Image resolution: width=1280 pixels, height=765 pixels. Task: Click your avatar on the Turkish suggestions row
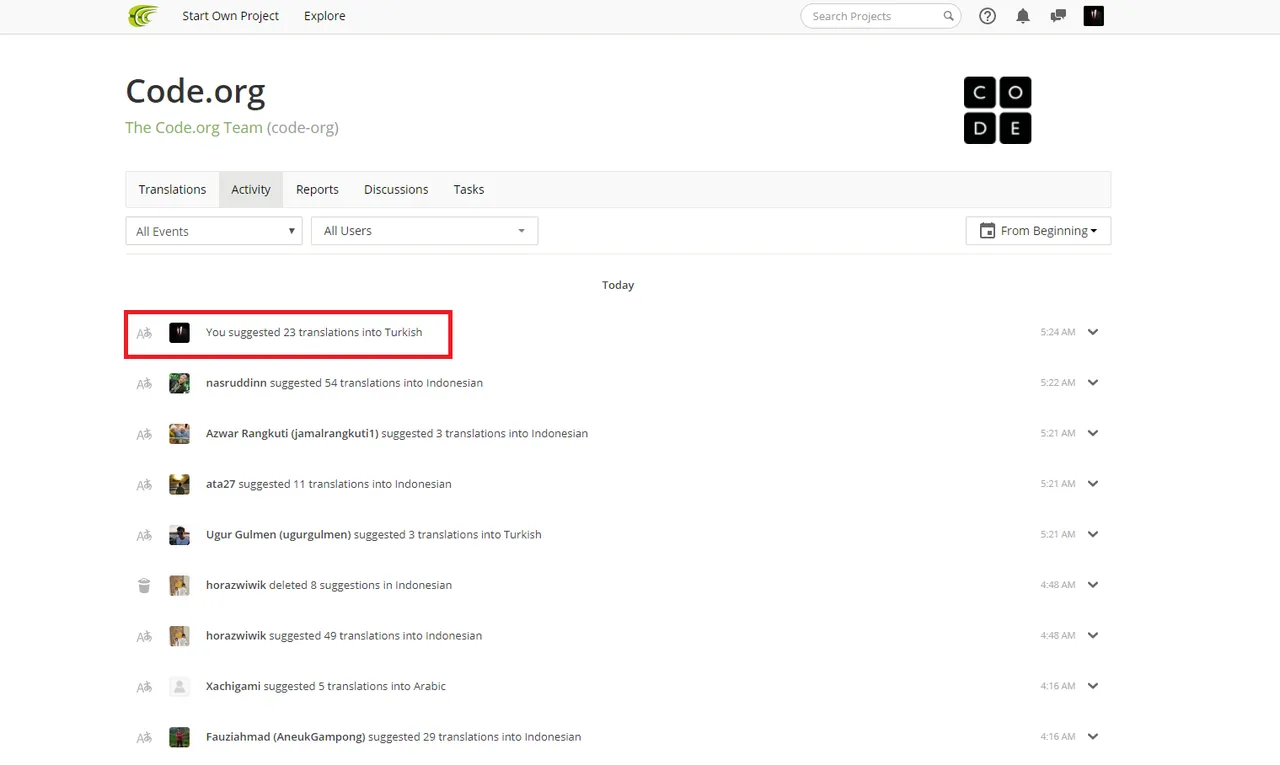tap(179, 332)
